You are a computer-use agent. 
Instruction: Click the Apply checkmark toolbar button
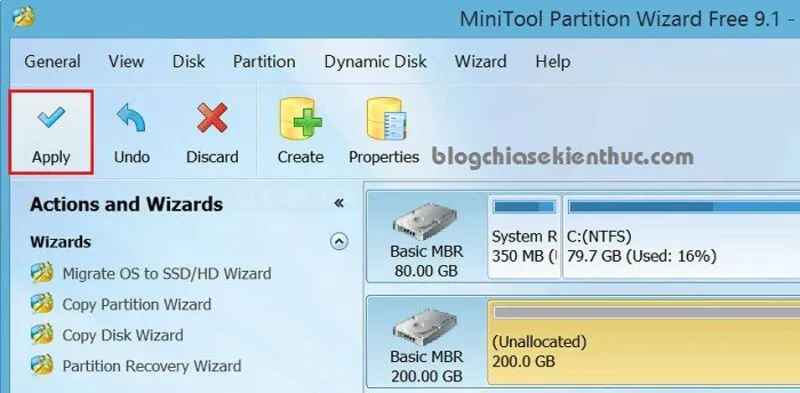pos(51,132)
